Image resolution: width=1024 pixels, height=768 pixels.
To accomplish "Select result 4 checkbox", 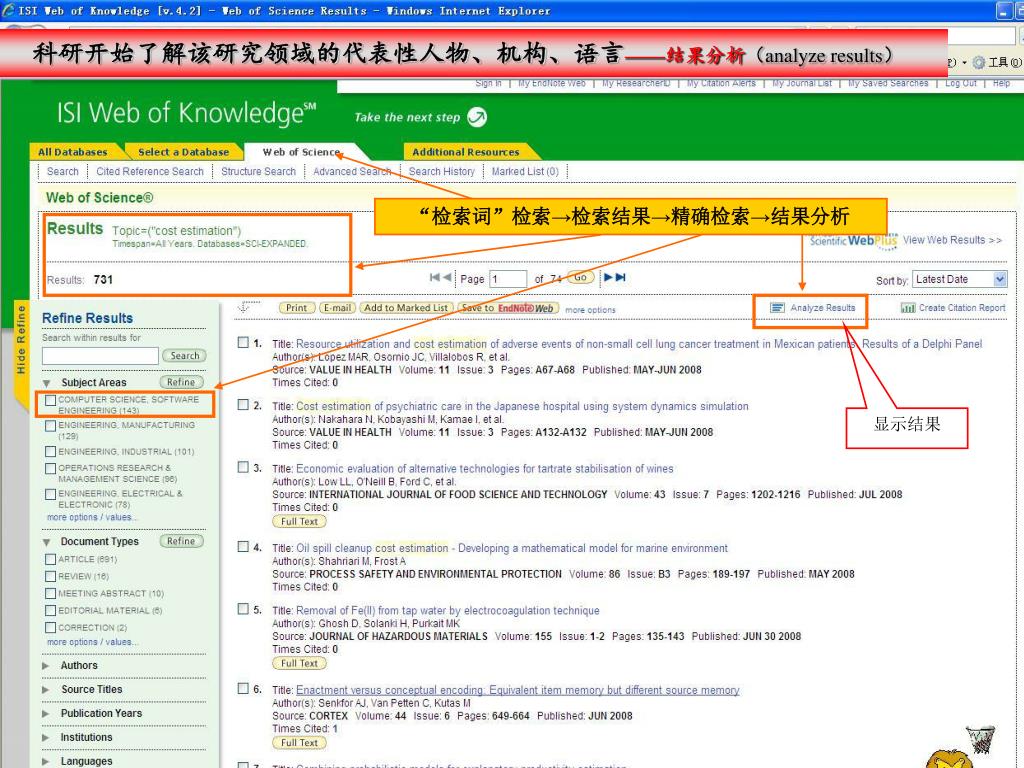I will click(243, 547).
